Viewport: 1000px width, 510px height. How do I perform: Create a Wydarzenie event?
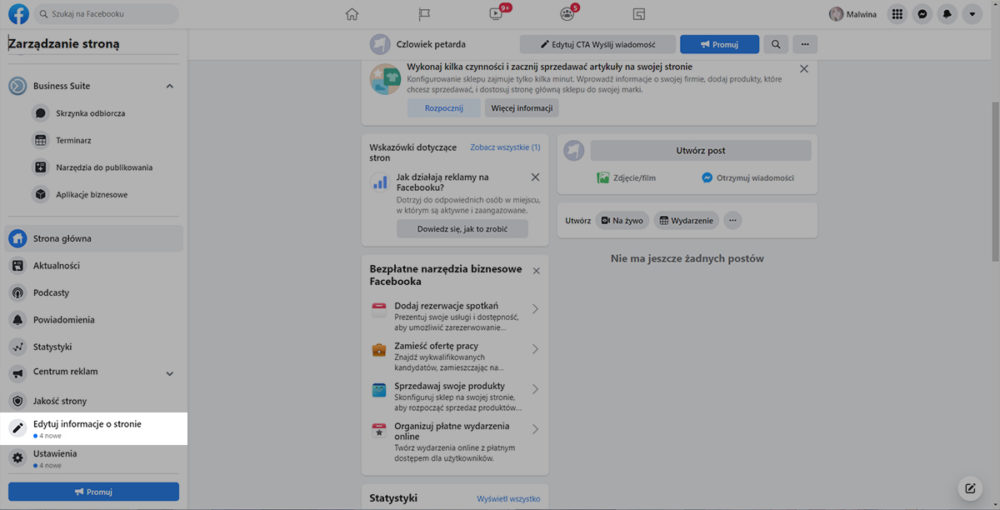point(686,221)
